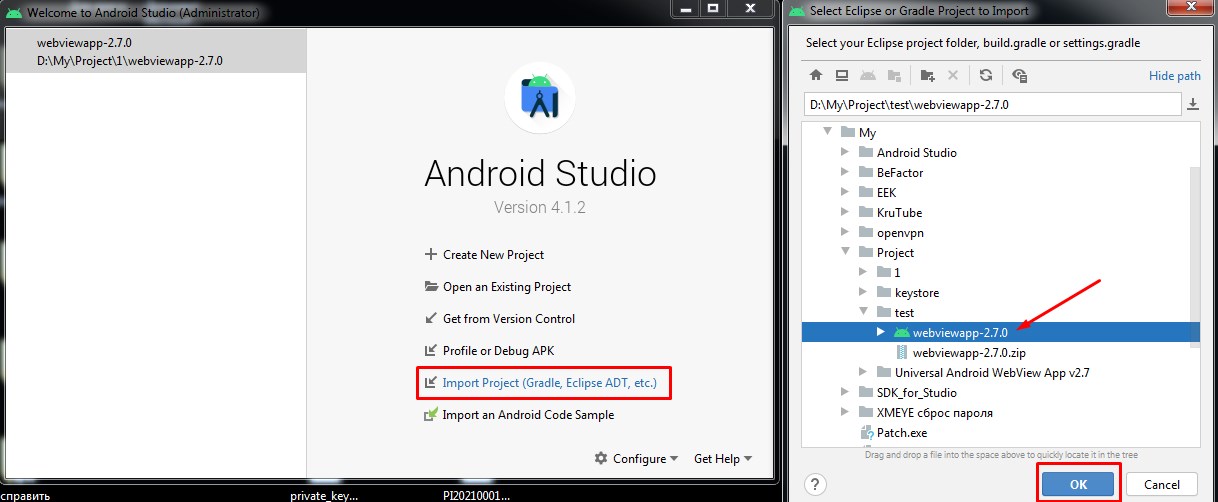Refresh the file tree
Image resolution: width=1218 pixels, height=502 pixels.
pos(986,75)
